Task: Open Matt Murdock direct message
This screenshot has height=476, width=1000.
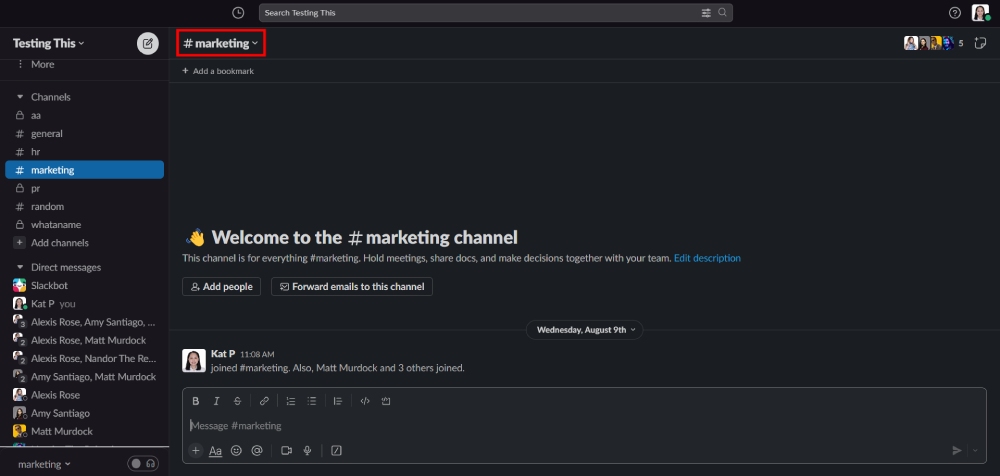Action: pyautogui.click(x=84, y=431)
